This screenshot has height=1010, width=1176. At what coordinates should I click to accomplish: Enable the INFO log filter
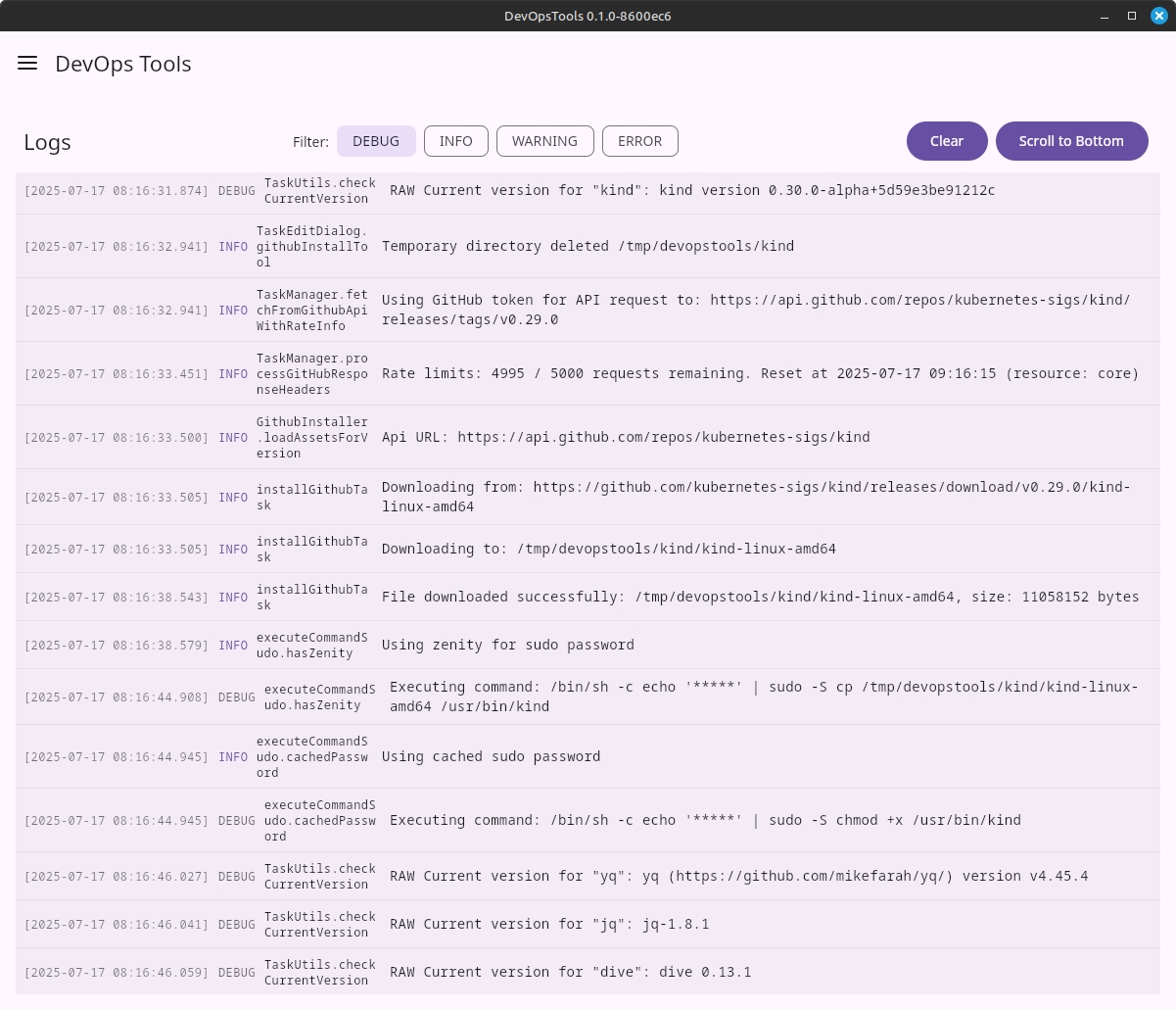(455, 141)
